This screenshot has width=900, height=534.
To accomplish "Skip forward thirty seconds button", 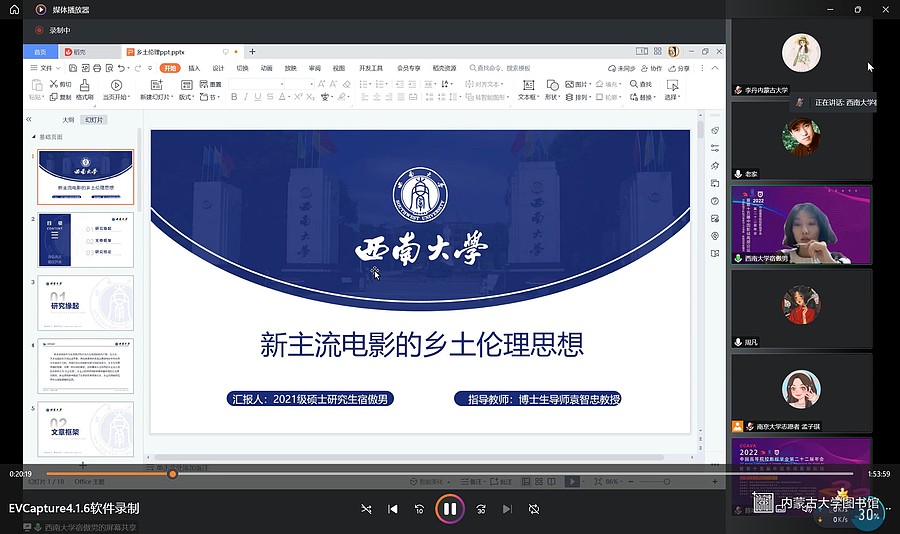I will (481, 509).
